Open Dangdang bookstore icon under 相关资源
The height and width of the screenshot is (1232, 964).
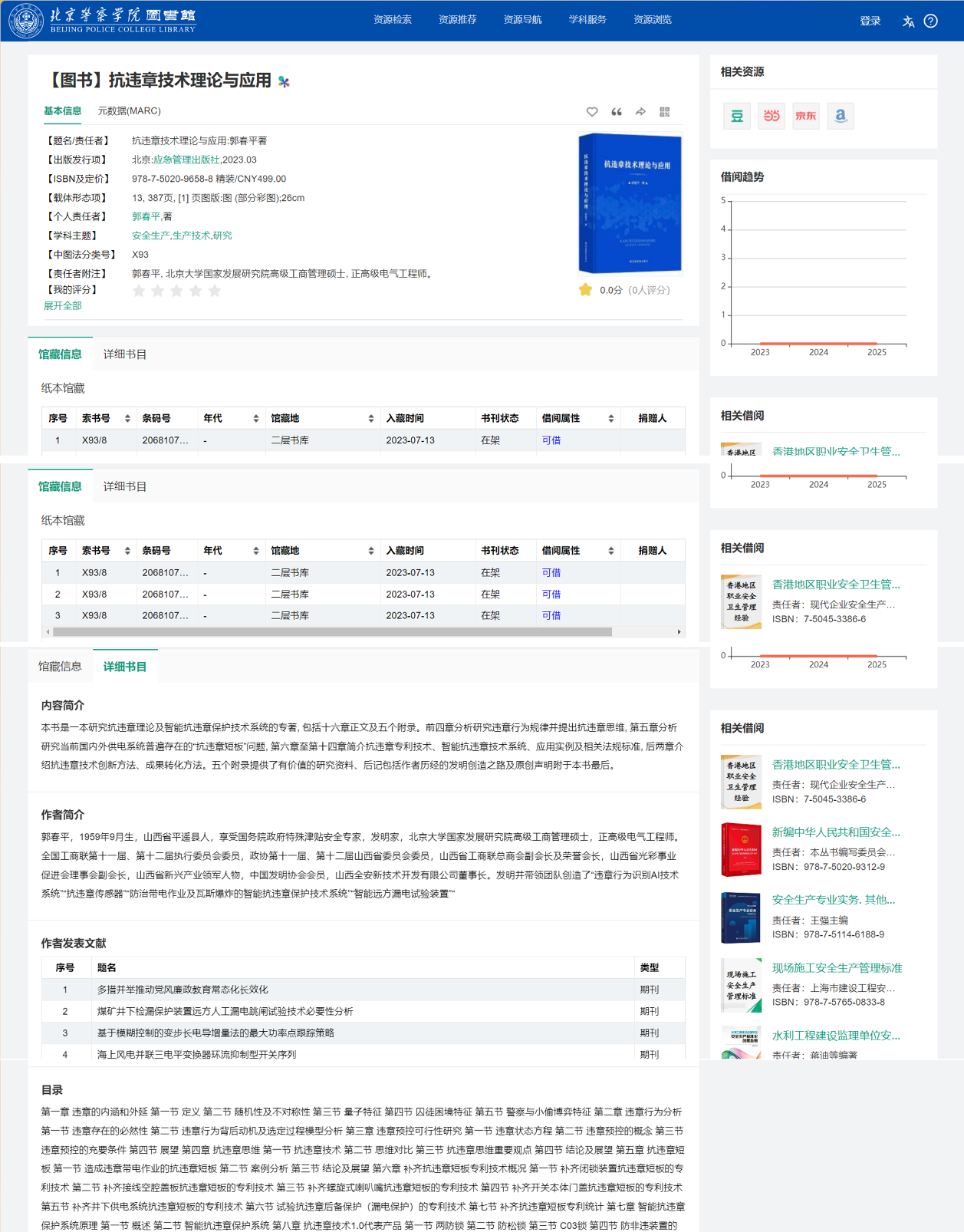(x=772, y=116)
